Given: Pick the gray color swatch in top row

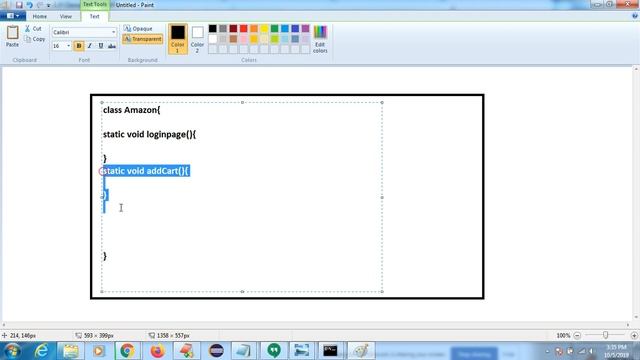Looking at the screenshot, I should pos(223,29).
